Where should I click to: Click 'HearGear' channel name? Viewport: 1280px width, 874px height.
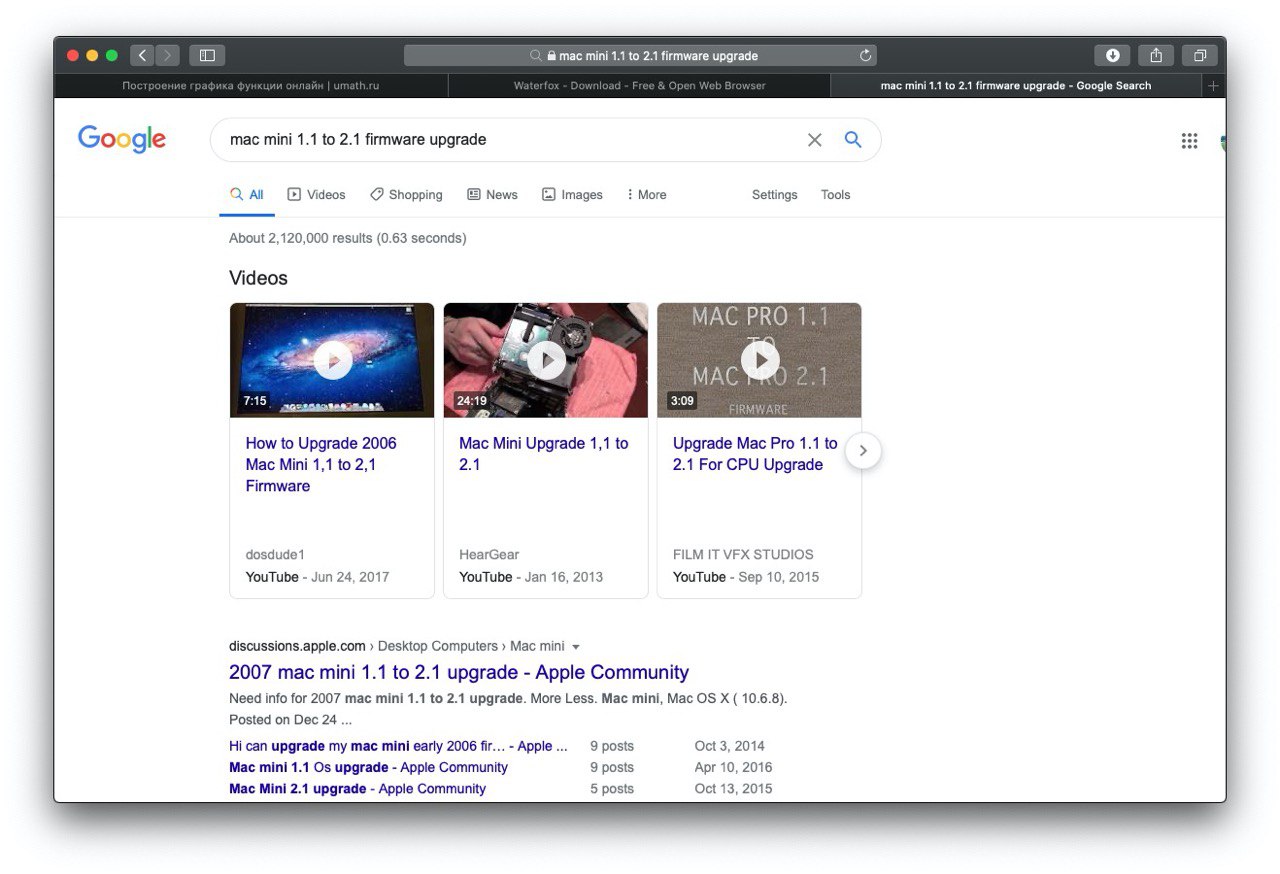(489, 554)
